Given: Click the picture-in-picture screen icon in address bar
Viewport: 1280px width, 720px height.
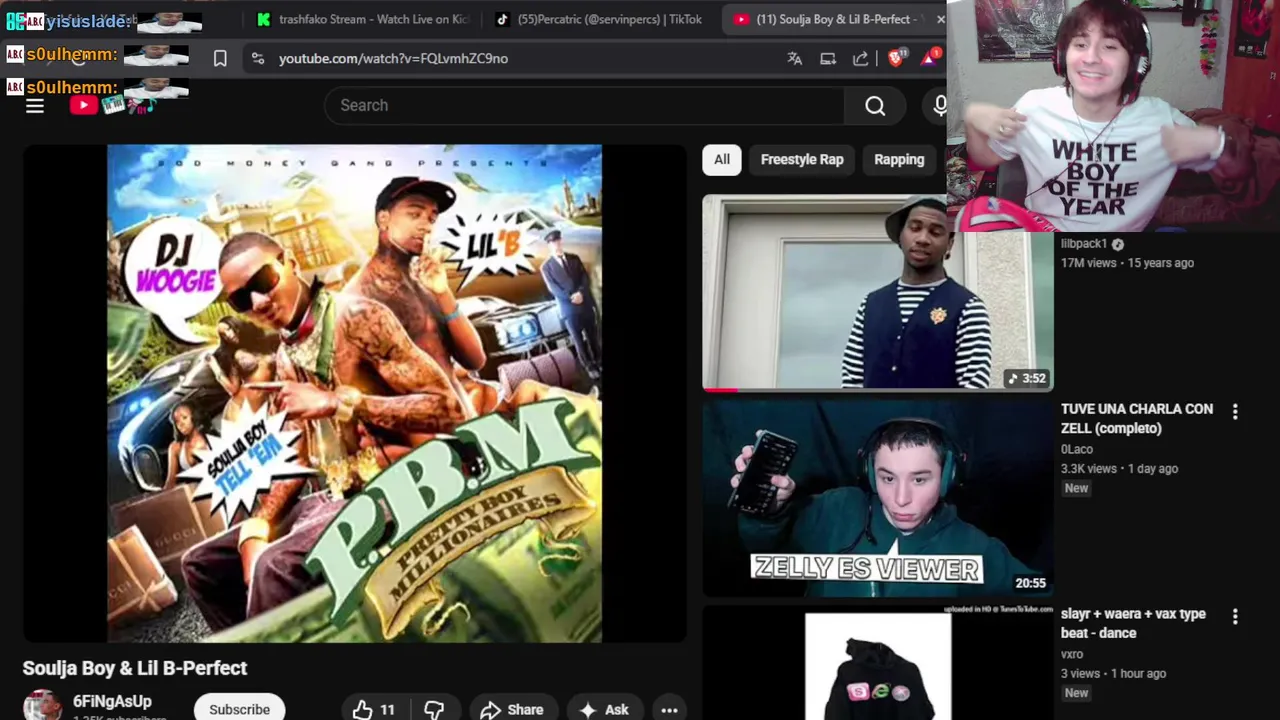Looking at the screenshot, I should point(828,59).
